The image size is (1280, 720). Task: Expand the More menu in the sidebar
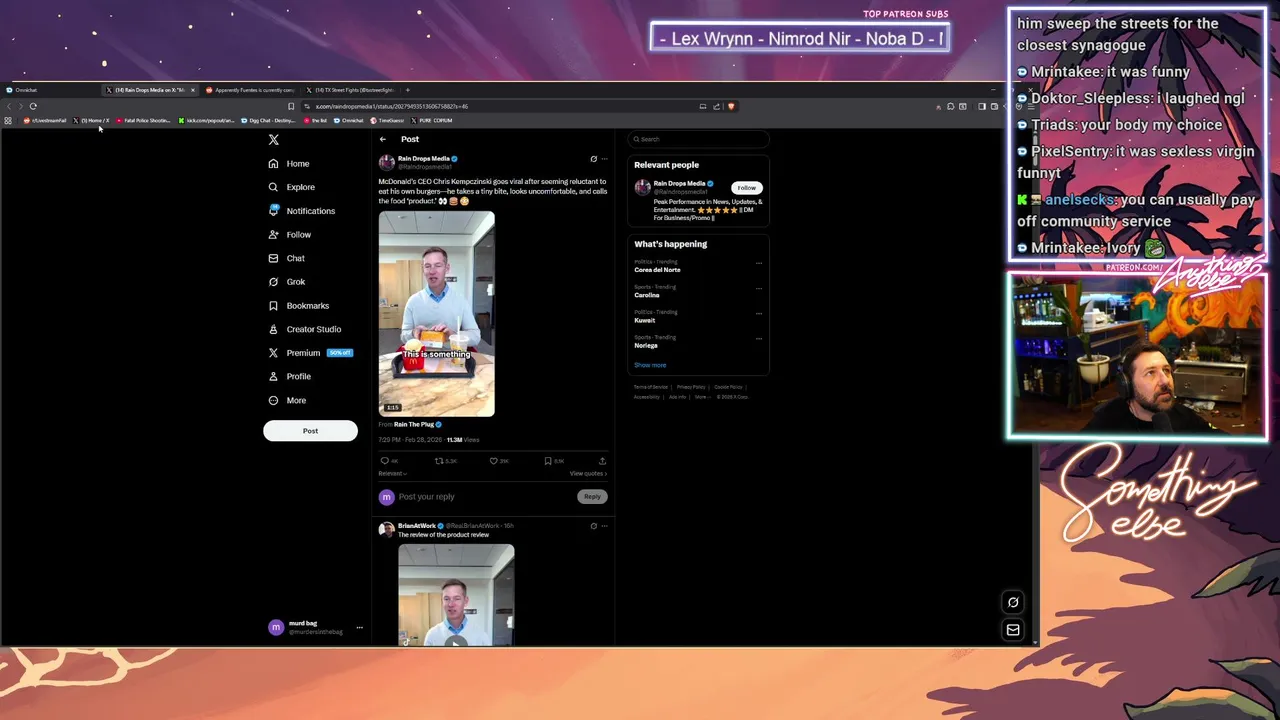[x=287, y=400]
